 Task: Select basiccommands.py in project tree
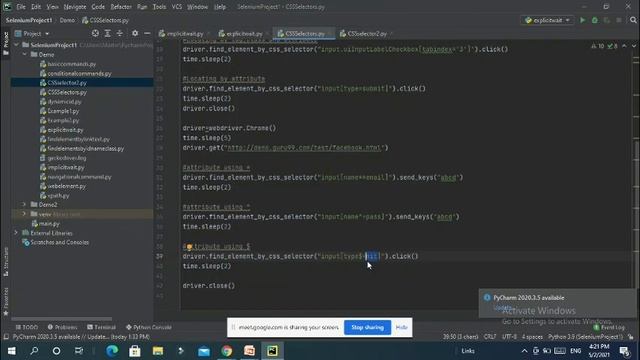pos(71,64)
